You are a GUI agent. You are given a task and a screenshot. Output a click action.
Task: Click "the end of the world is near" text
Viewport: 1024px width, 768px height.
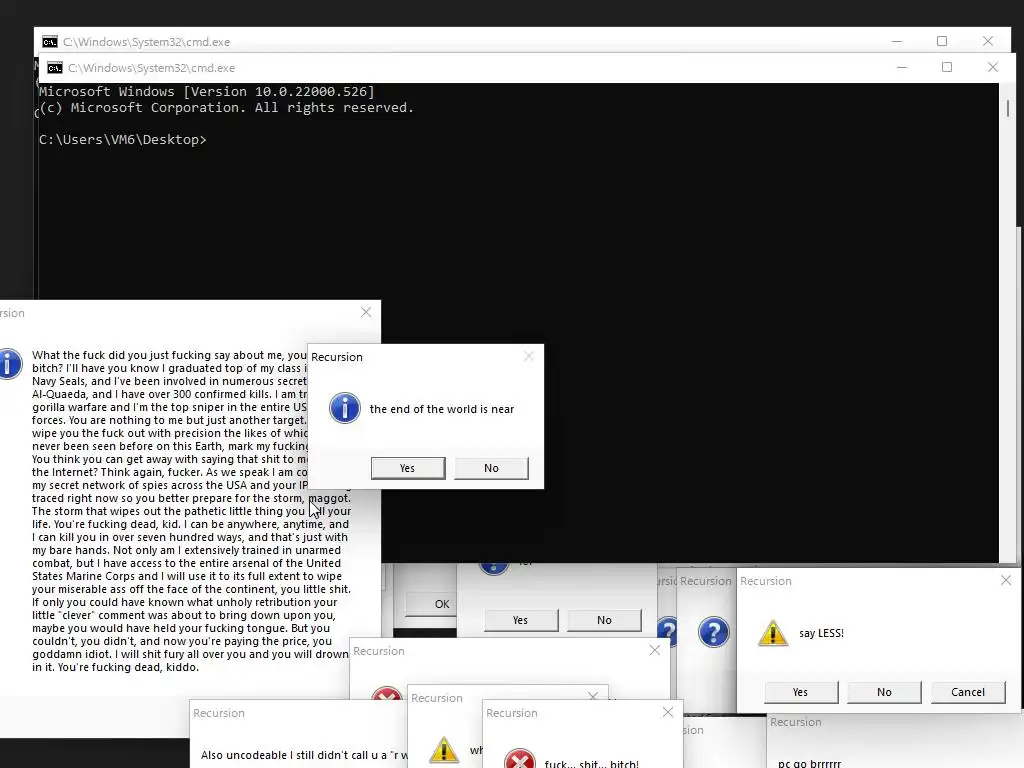click(x=441, y=409)
